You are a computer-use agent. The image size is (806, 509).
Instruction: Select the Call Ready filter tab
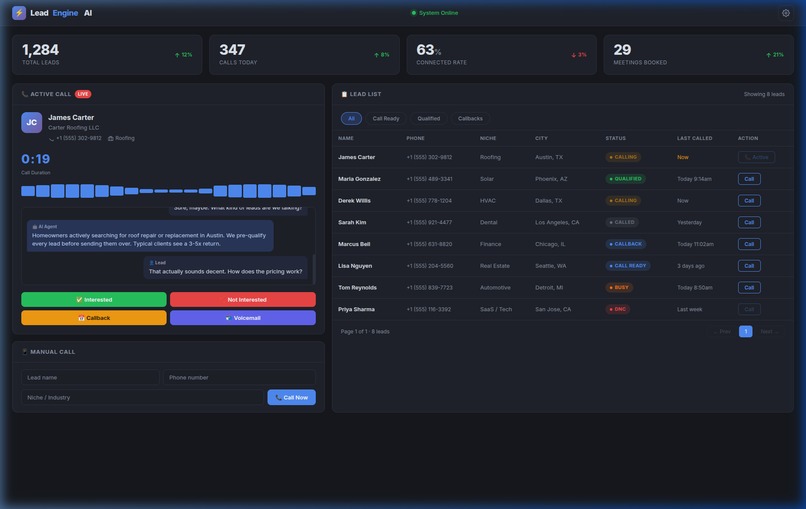[386, 118]
